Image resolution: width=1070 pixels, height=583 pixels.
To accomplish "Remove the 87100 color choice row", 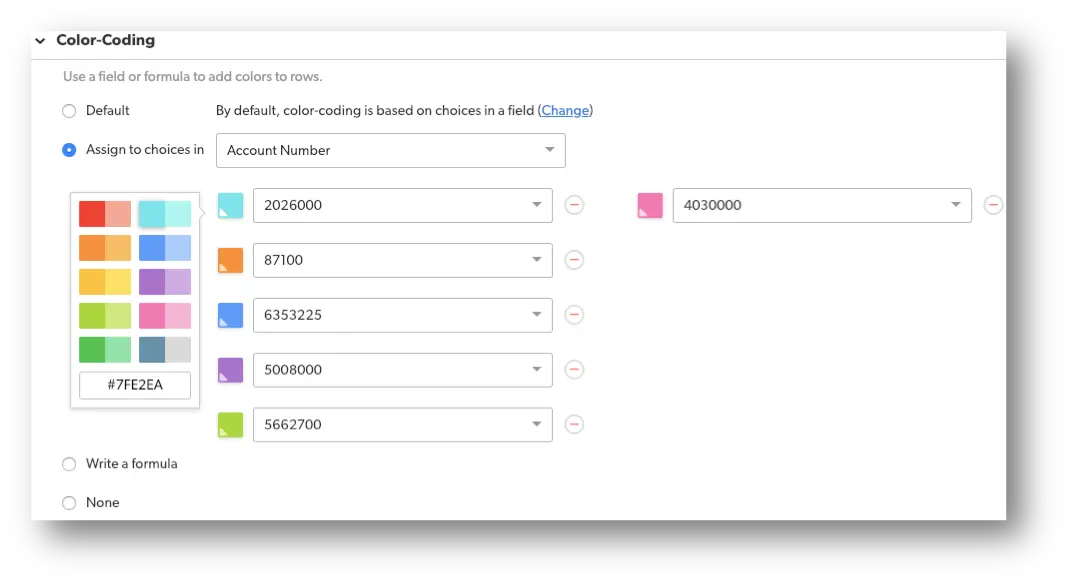I will tap(574, 260).
